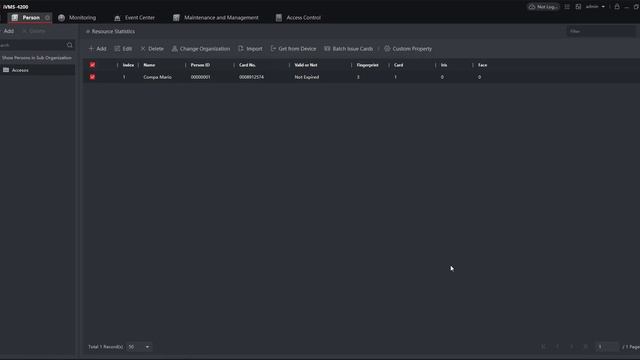Image resolution: width=640 pixels, height=360 pixels.
Task: Sort by the Card No. column header
Action: 247,65
